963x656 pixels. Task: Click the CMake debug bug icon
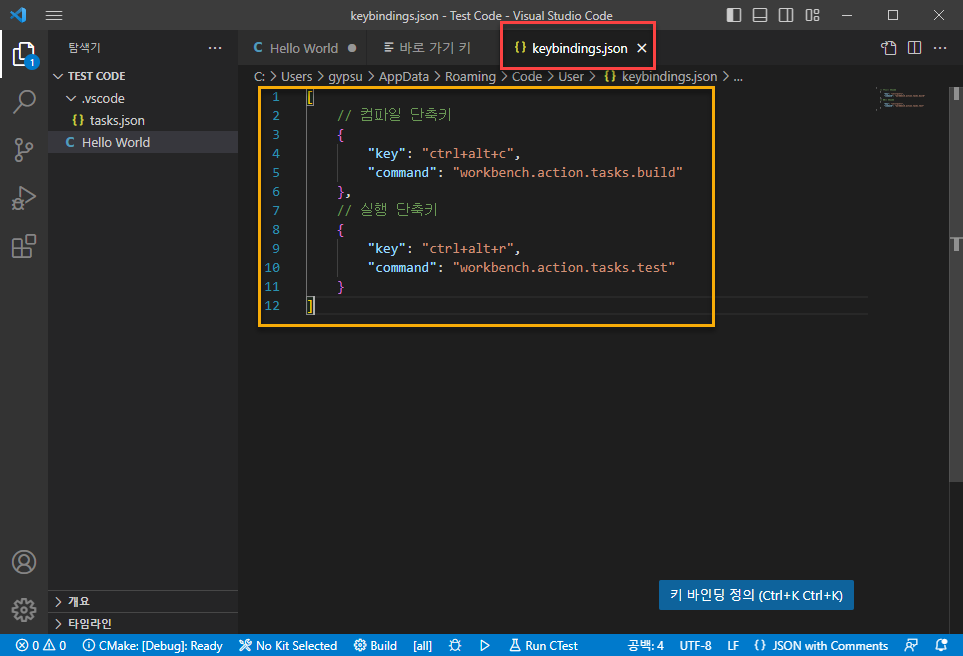pyautogui.click(x=455, y=646)
